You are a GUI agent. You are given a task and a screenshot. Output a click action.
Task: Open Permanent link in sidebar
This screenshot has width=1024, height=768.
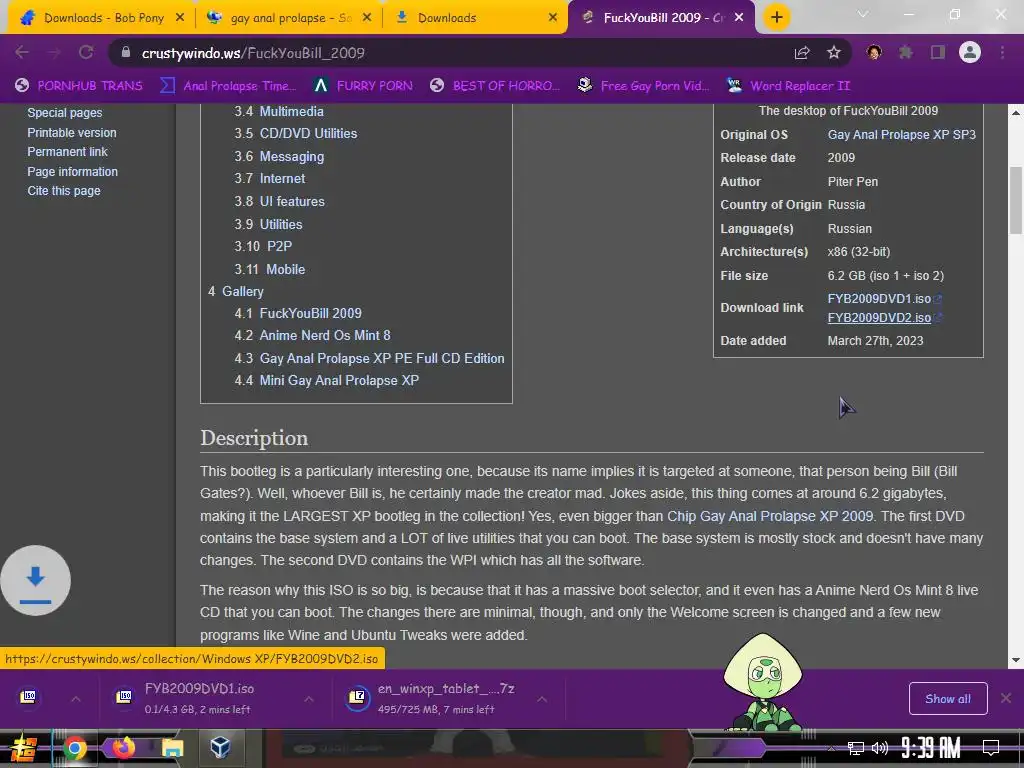pyautogui.click(x=67, y=152)
